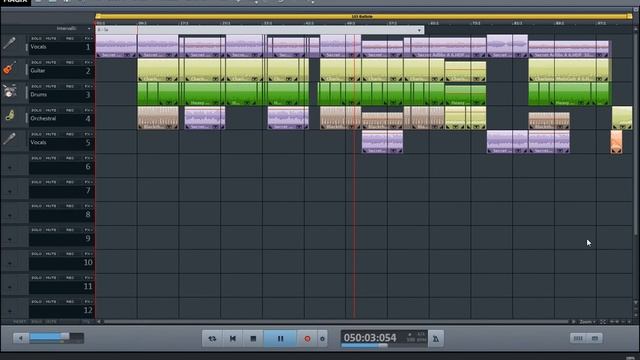
Task: Mute the Guitar track
Action: (51, 62)
